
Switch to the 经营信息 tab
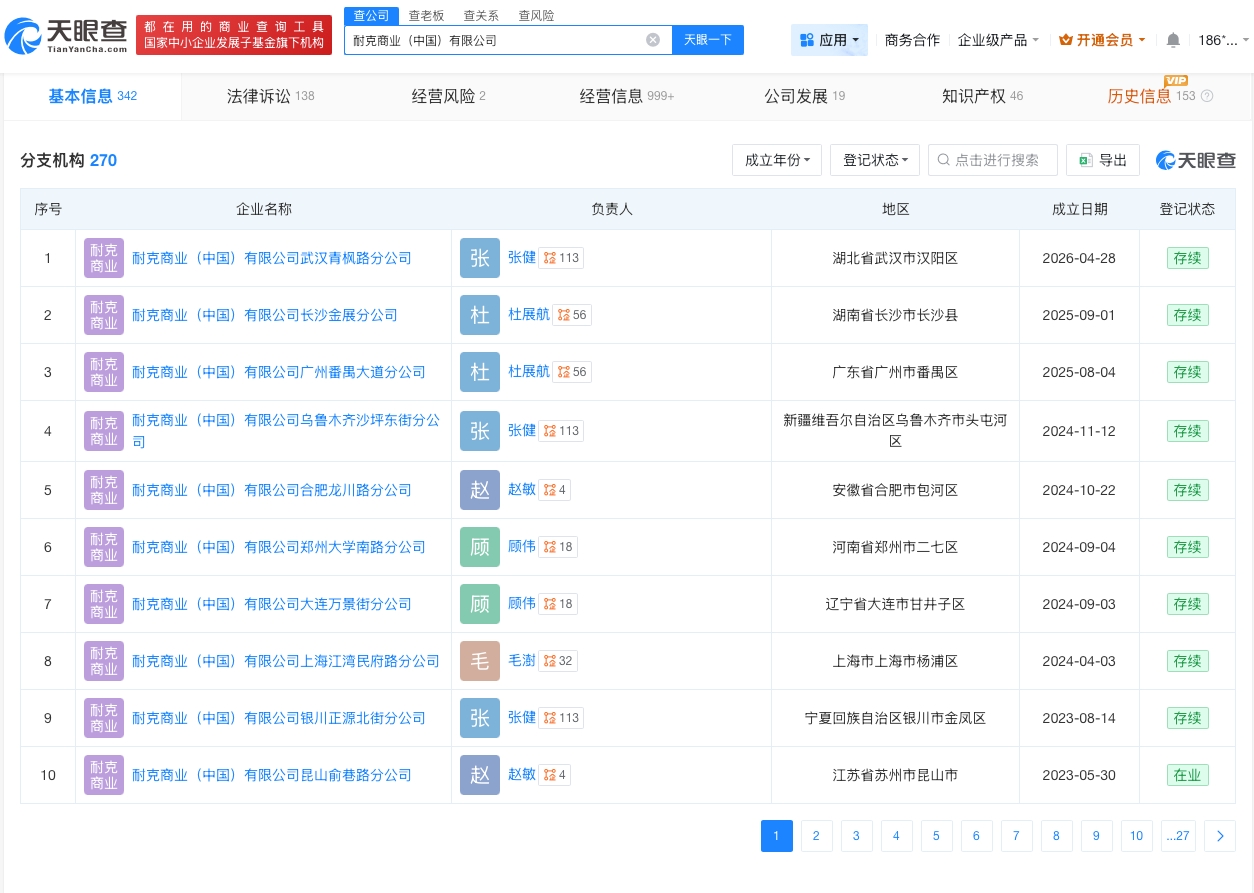[627, 96]
